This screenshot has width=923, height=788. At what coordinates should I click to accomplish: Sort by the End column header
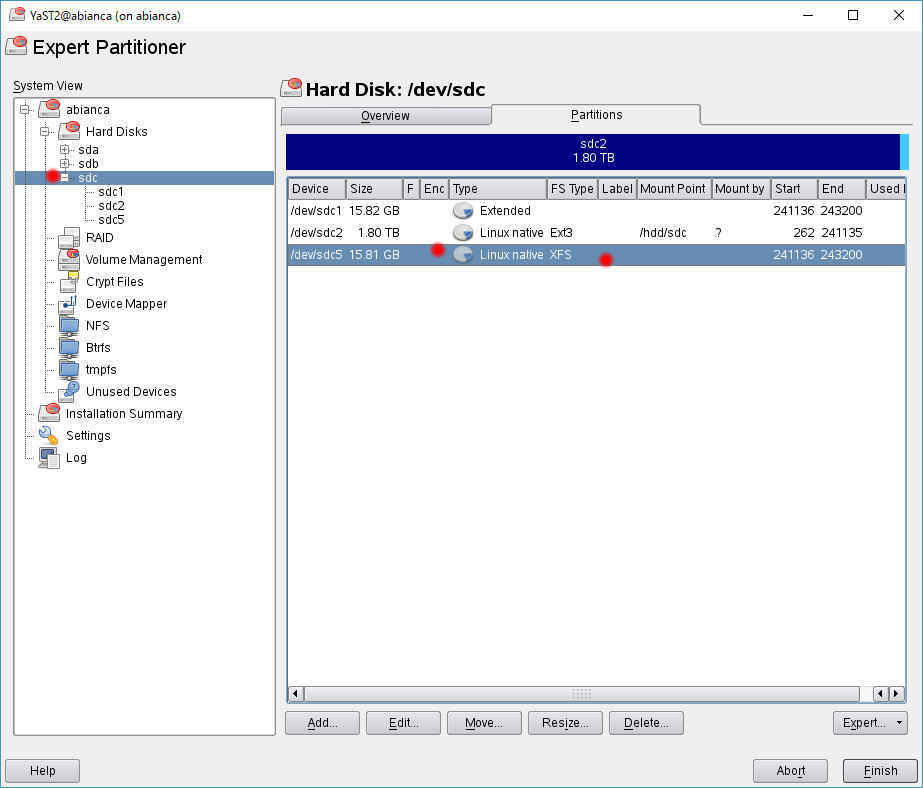[842, 189]
